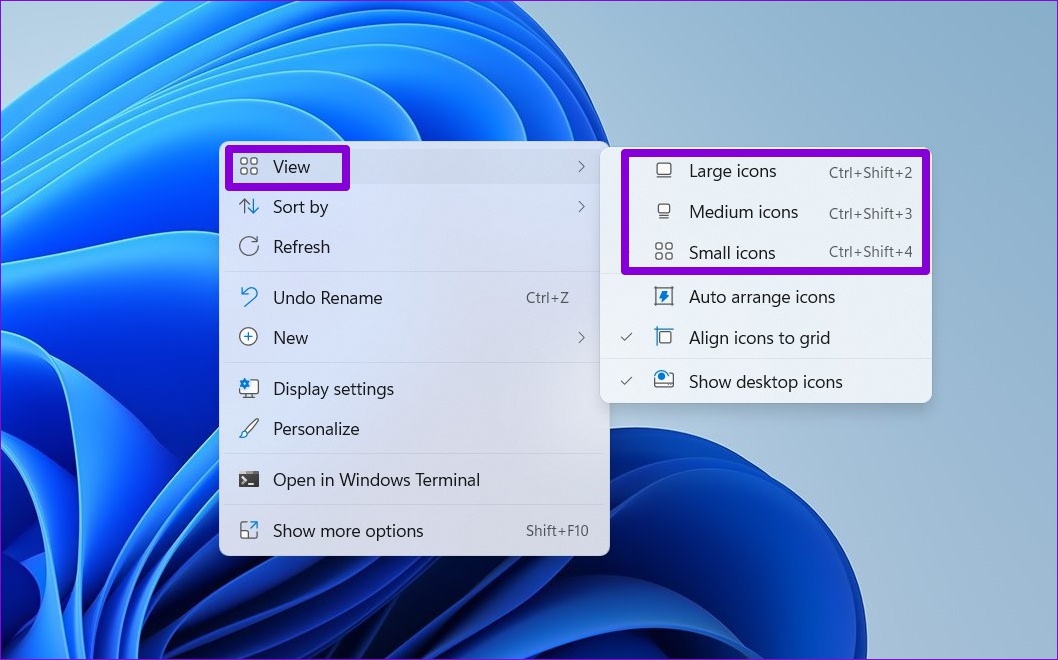
Task: Select Open in Windows Terminal
Action: tap(414, 480)
